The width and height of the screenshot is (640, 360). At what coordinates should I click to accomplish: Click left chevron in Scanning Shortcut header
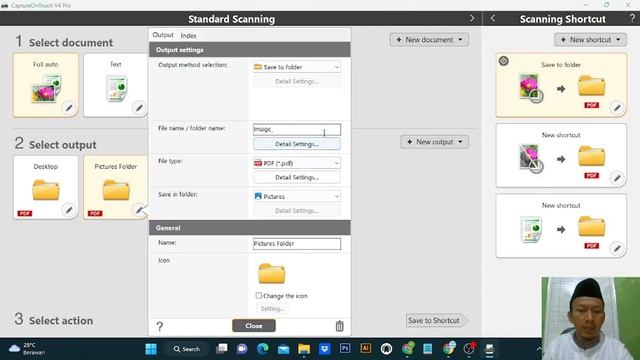493,18
